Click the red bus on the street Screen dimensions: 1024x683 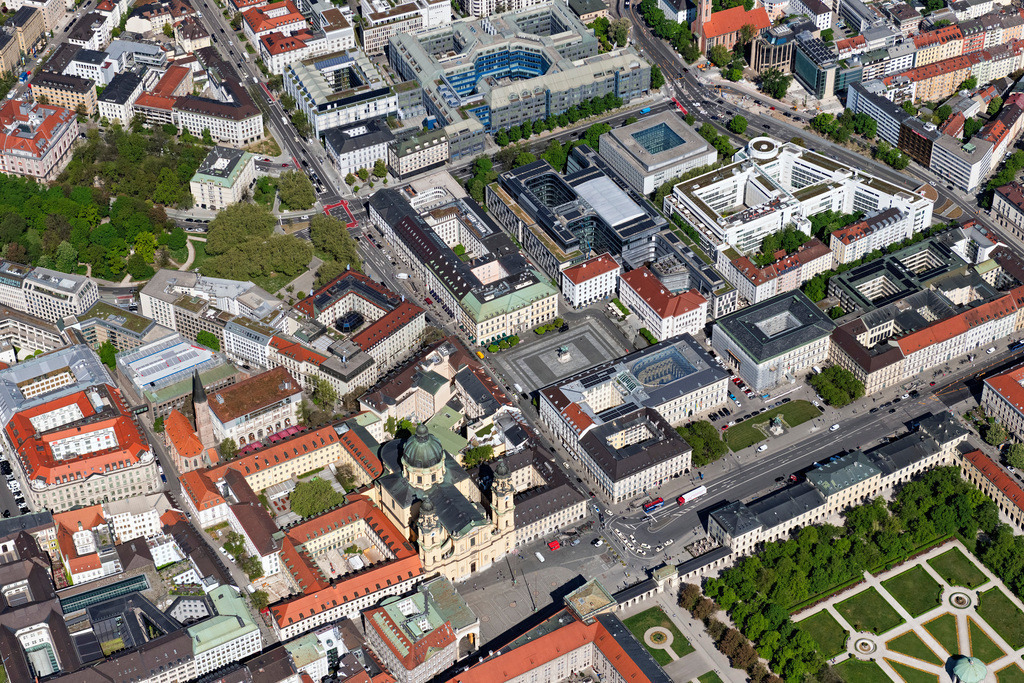pyautogui.click(x=653, y=504)
